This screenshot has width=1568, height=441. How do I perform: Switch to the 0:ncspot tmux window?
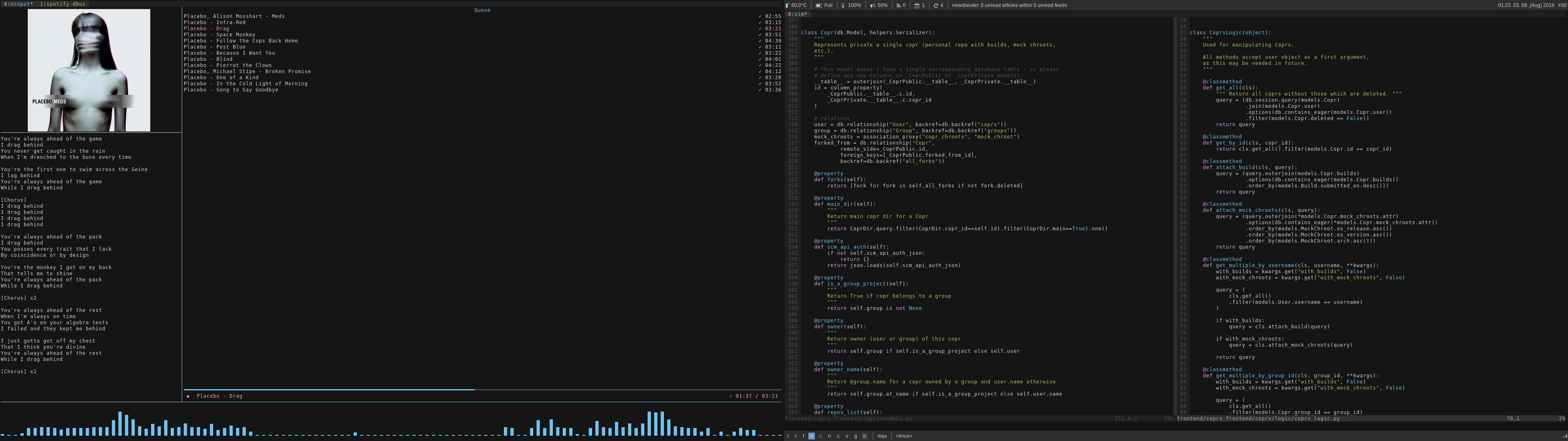point(18,4)
